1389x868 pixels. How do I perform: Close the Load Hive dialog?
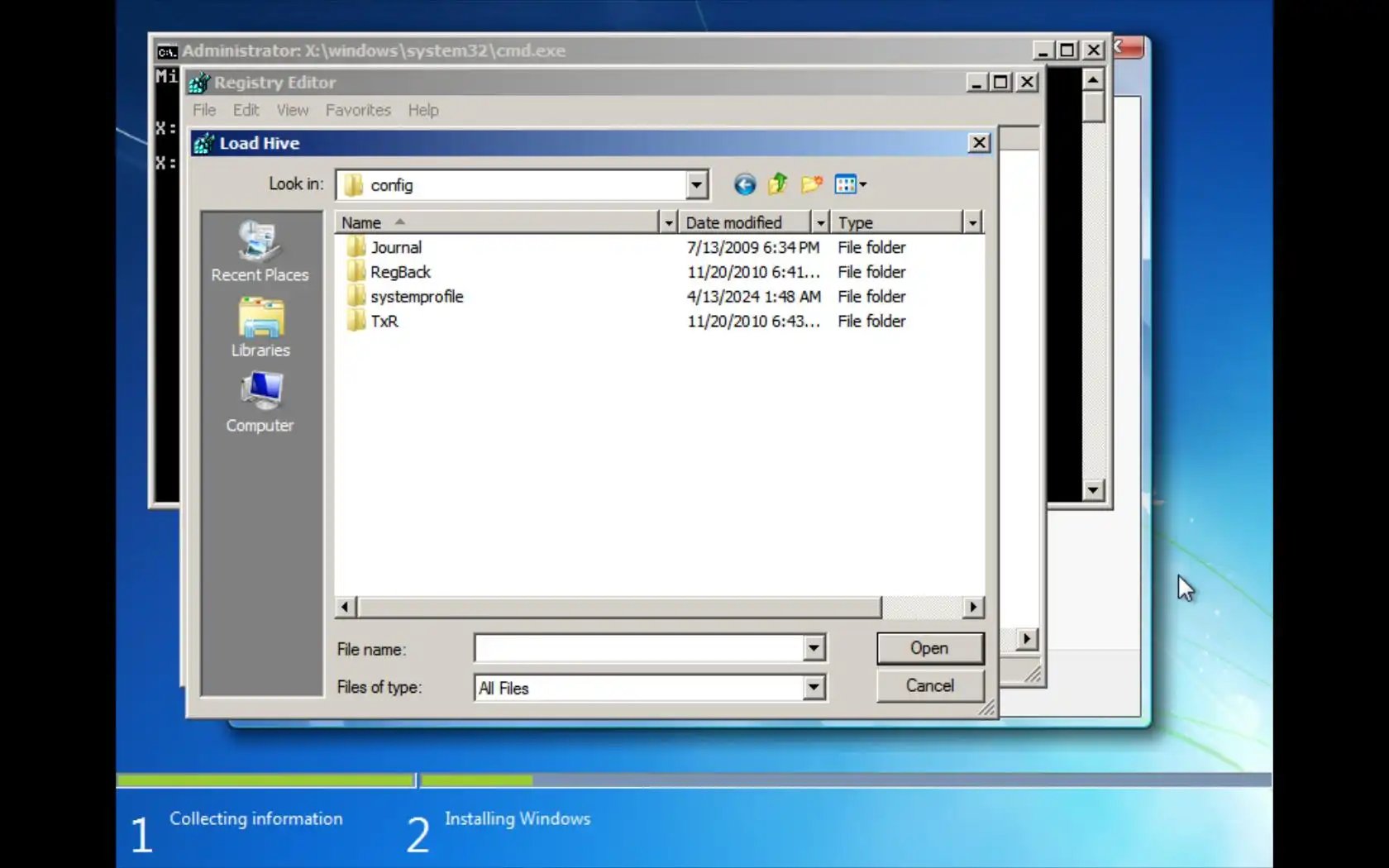pos(979,143)
